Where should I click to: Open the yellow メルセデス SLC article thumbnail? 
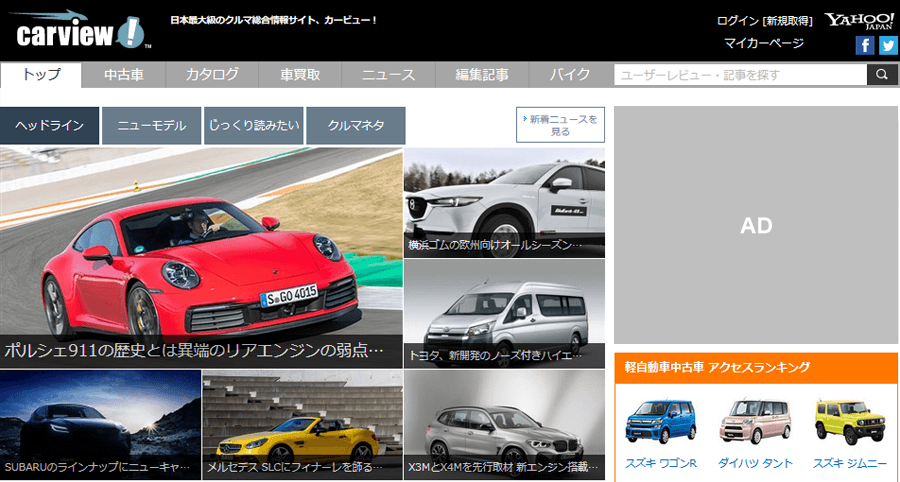tap(302, 425)
